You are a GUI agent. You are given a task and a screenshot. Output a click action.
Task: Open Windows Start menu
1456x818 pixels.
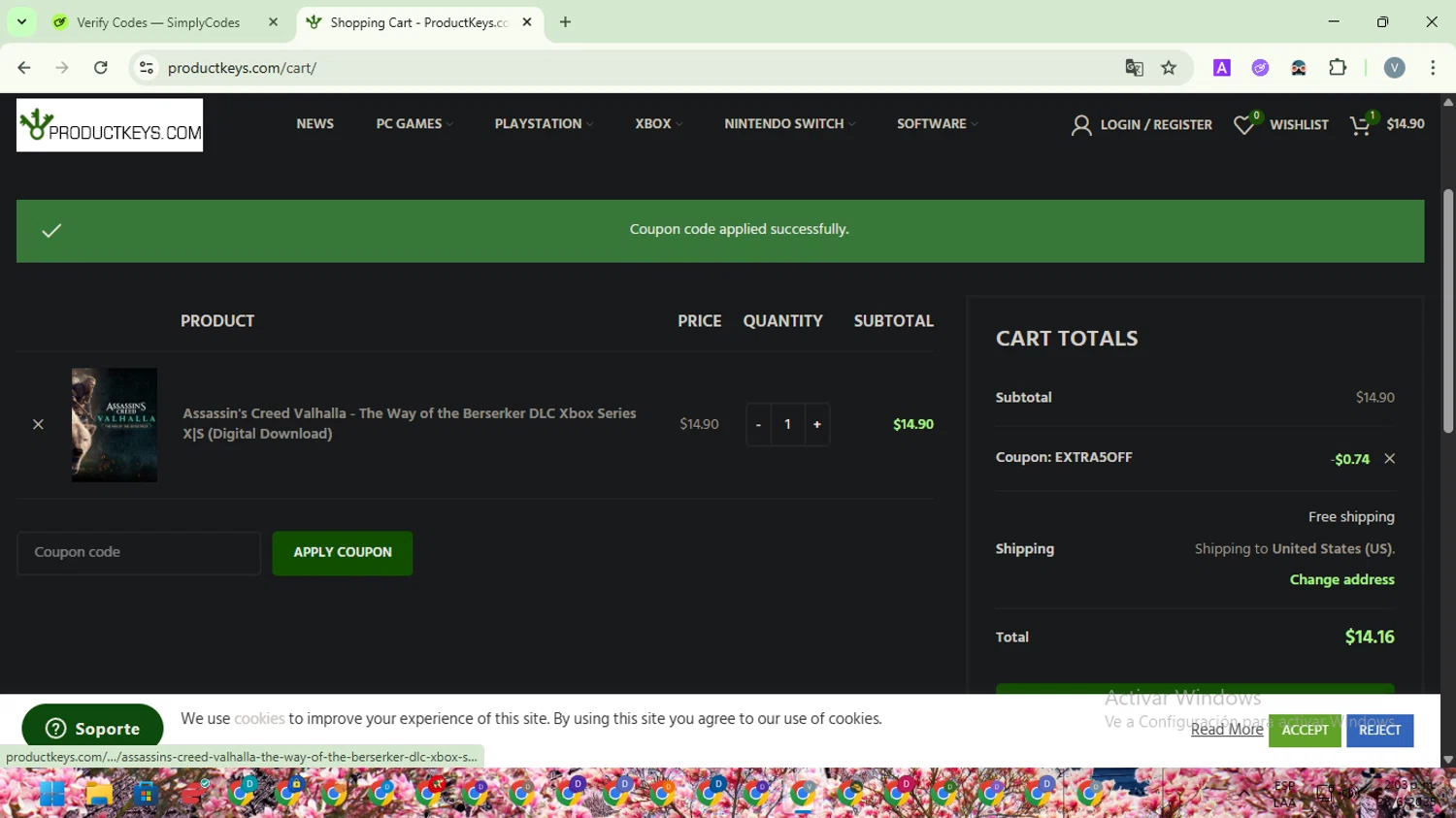click(x=51, y=794)
